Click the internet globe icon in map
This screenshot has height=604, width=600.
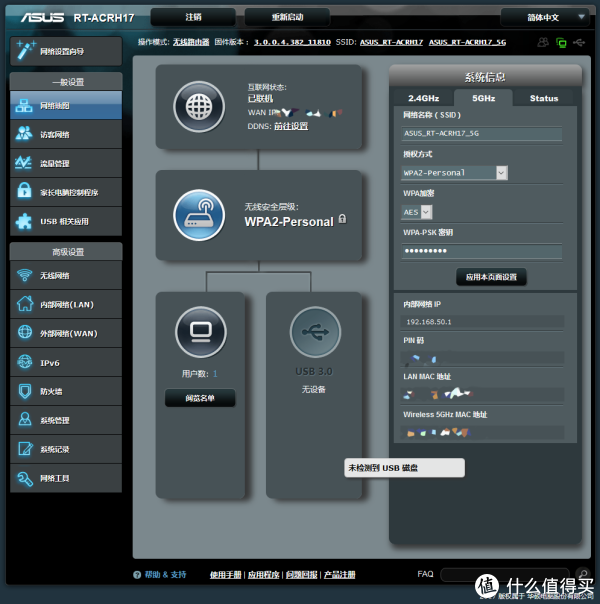[199, 107]
